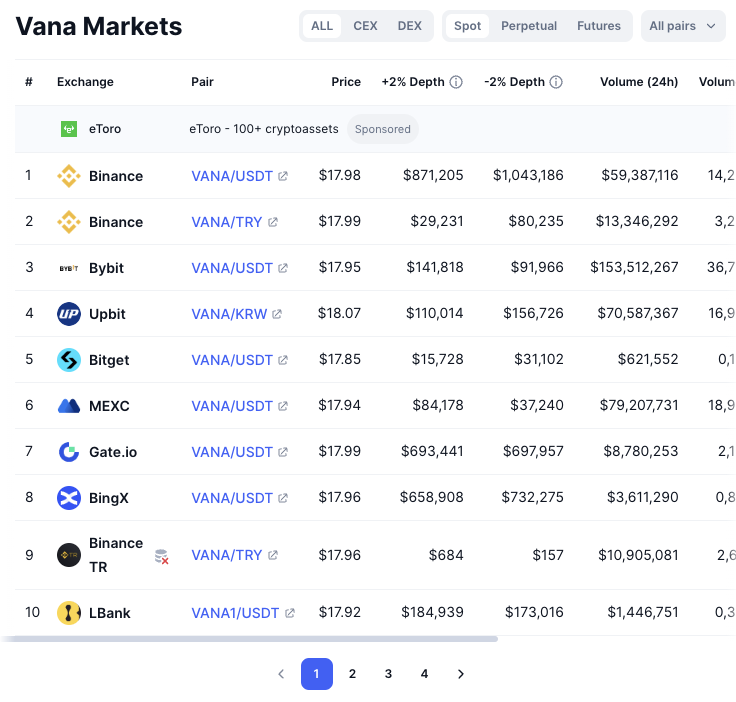
Task: Switch to Perpetual market type
Action: click(529, 26)
